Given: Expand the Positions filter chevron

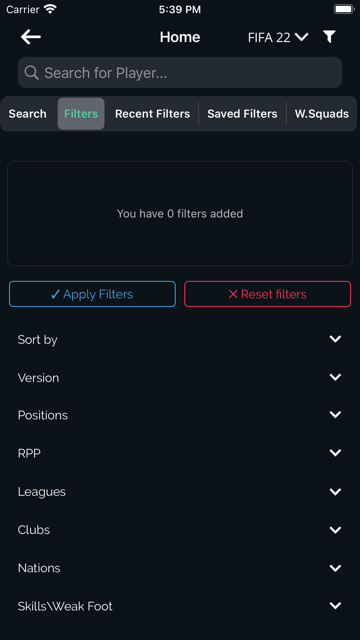Looking at the screenshot, I should (x=335, y=415).
